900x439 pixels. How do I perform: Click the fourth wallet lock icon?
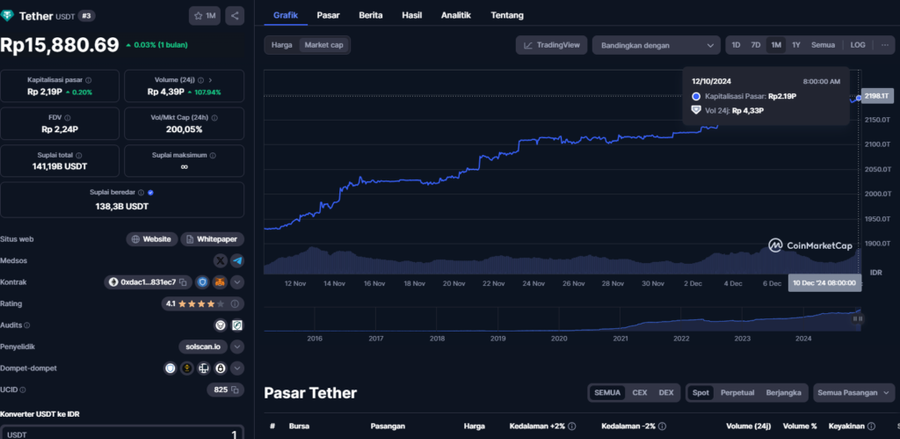point(220,368)
